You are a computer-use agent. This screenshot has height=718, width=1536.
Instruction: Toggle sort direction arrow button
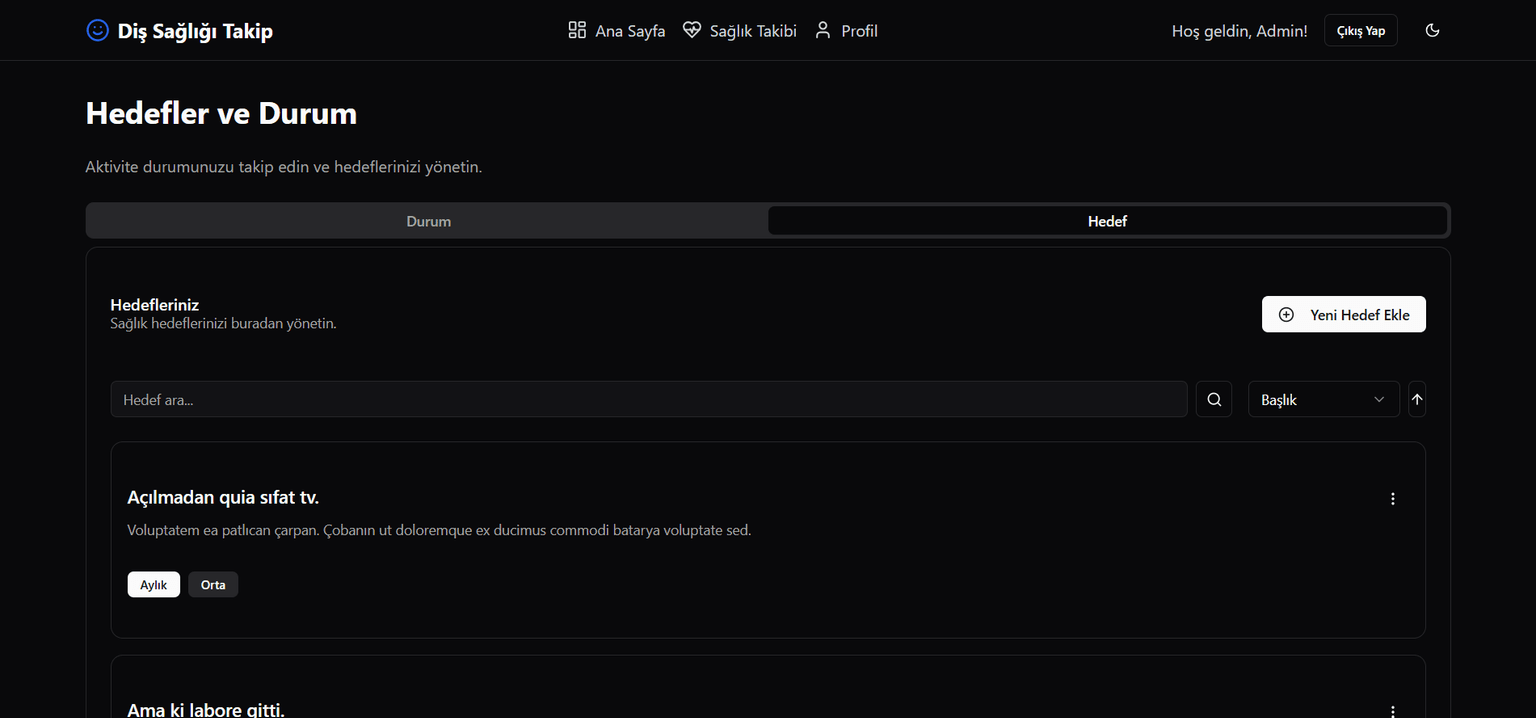(1417, 399)
